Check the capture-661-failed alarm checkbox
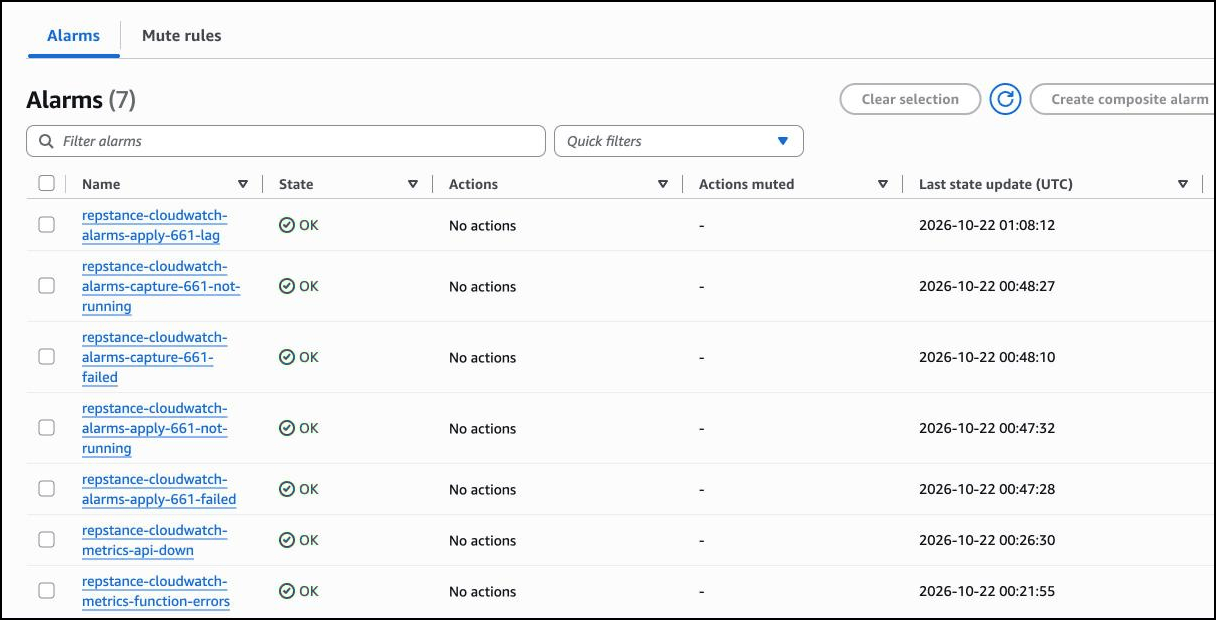Viewport: 1216px width, 620px height. [46, 357]
